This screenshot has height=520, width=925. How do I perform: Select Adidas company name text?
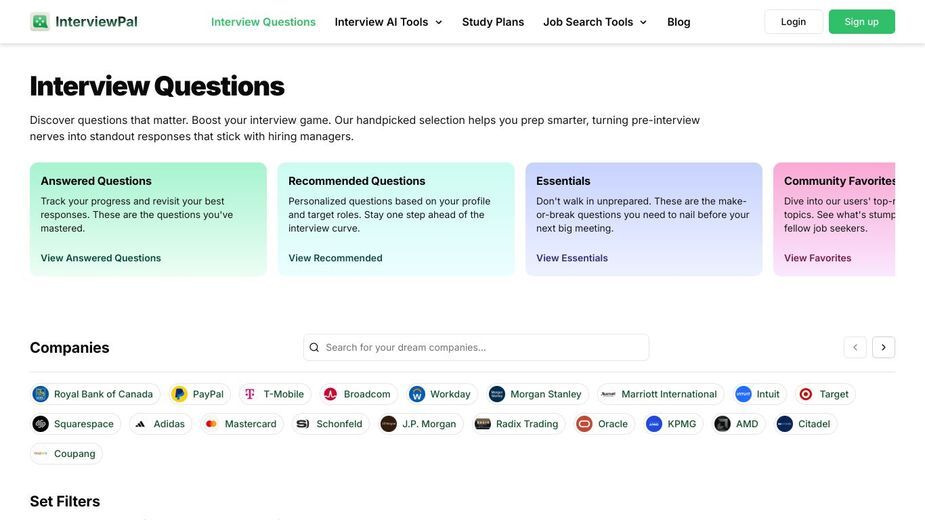(169, 424)
